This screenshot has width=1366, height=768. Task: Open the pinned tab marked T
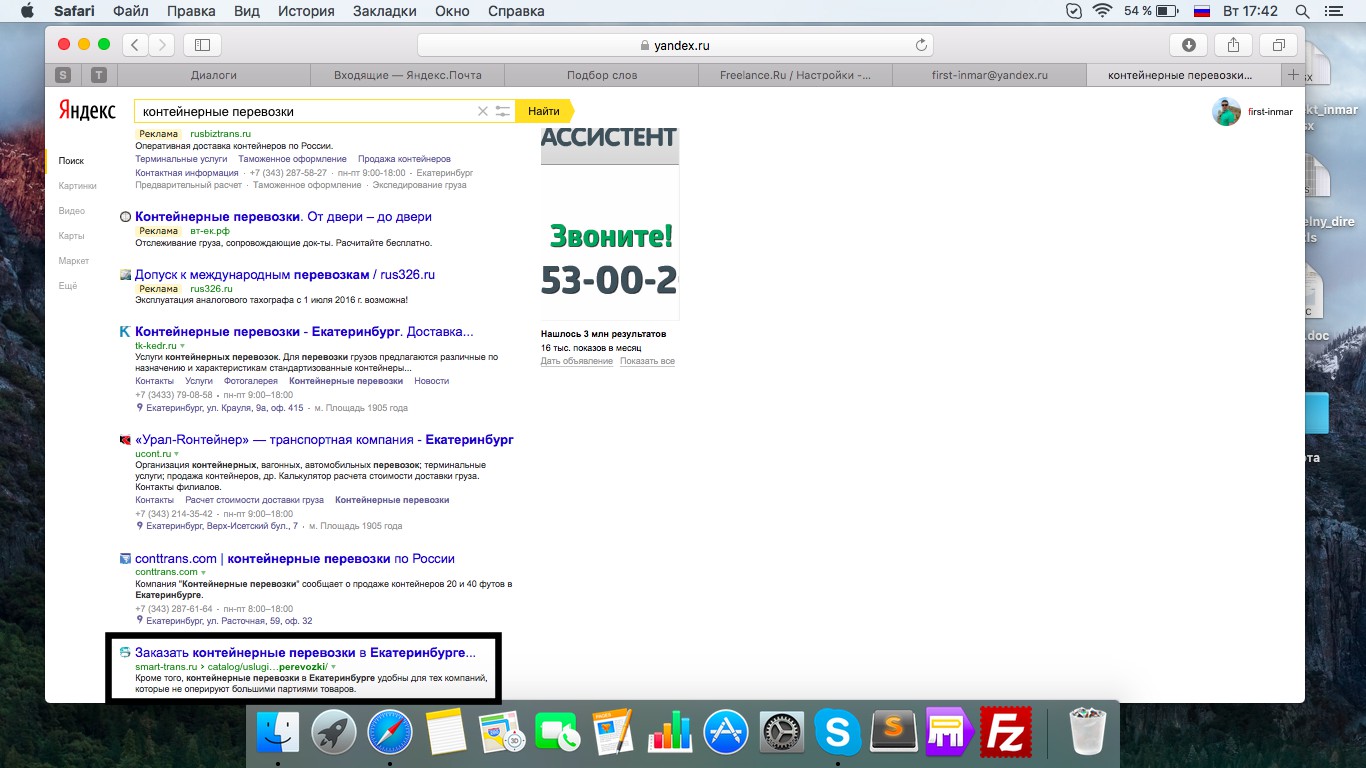click(98, 75)
